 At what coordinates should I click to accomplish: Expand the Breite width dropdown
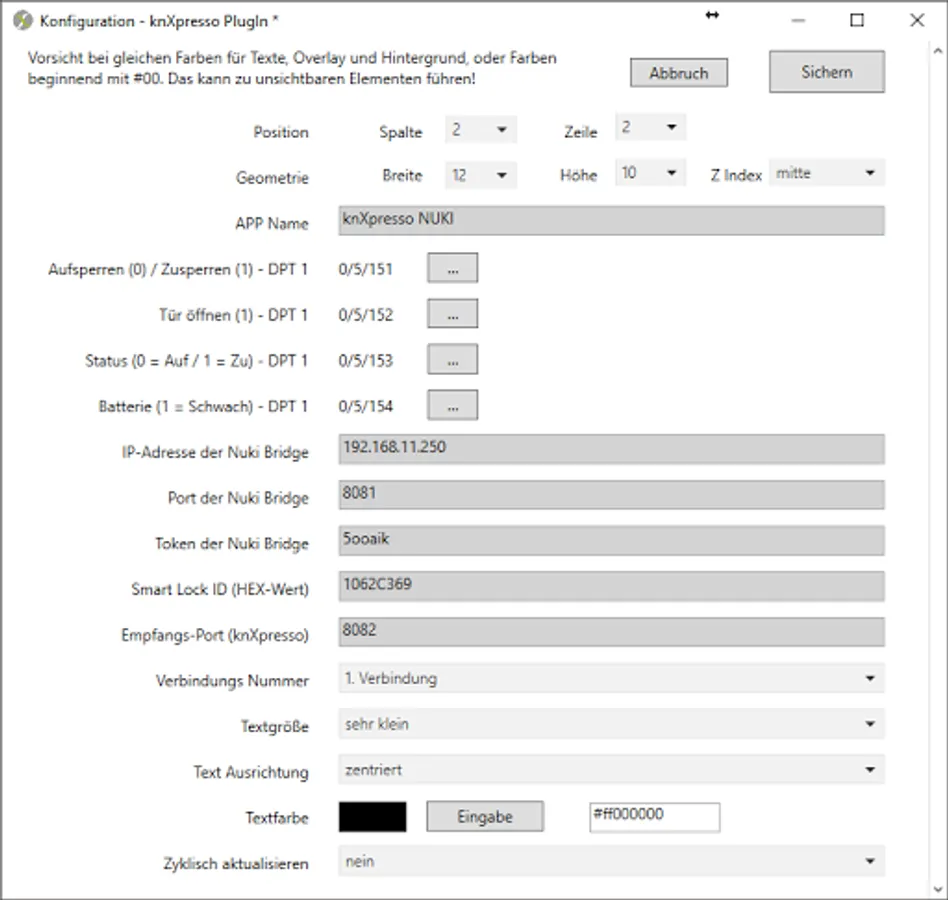tap(481, 175)
